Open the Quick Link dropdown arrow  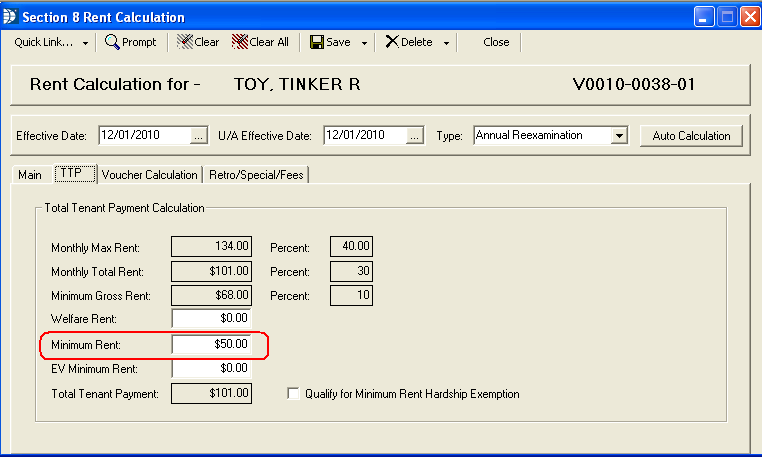pyautogui.click(x=86, y=43)
